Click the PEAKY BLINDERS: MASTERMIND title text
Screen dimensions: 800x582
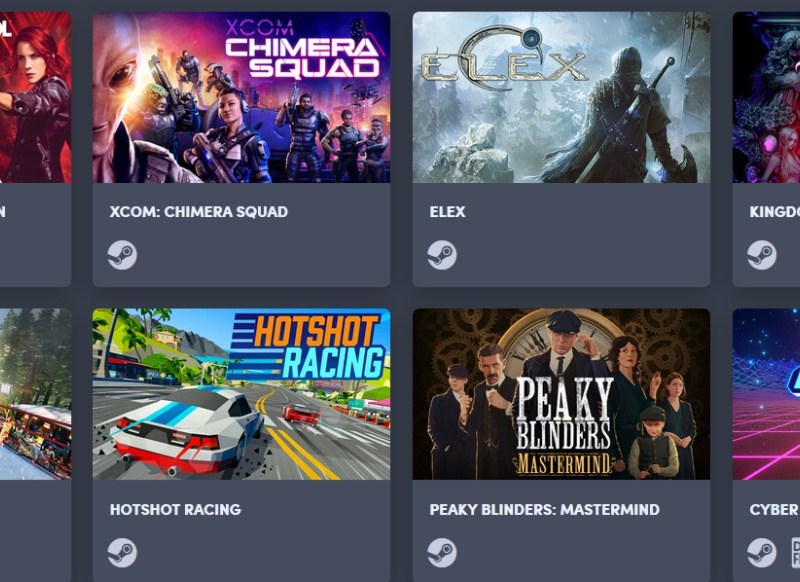[544, 510]
